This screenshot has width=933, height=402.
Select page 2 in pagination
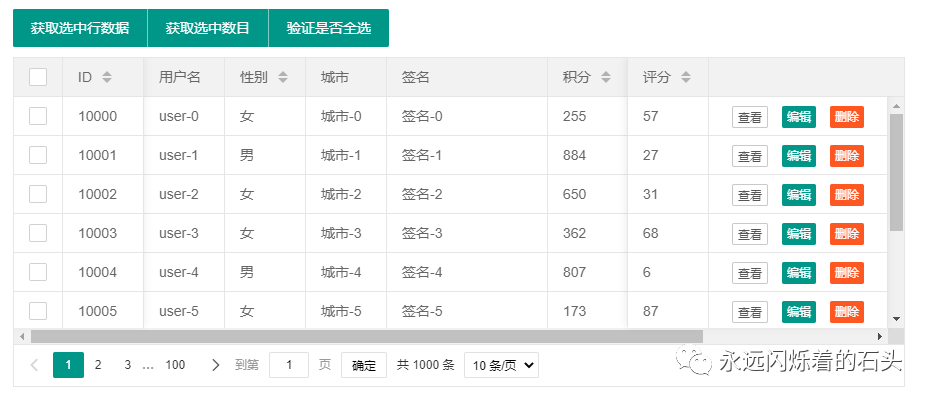tap(98, 365)
